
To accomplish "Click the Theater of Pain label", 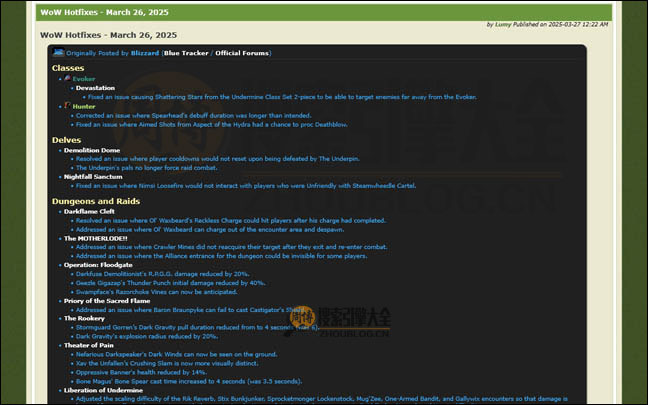I will pyautogui.click(x=88, y=345).
